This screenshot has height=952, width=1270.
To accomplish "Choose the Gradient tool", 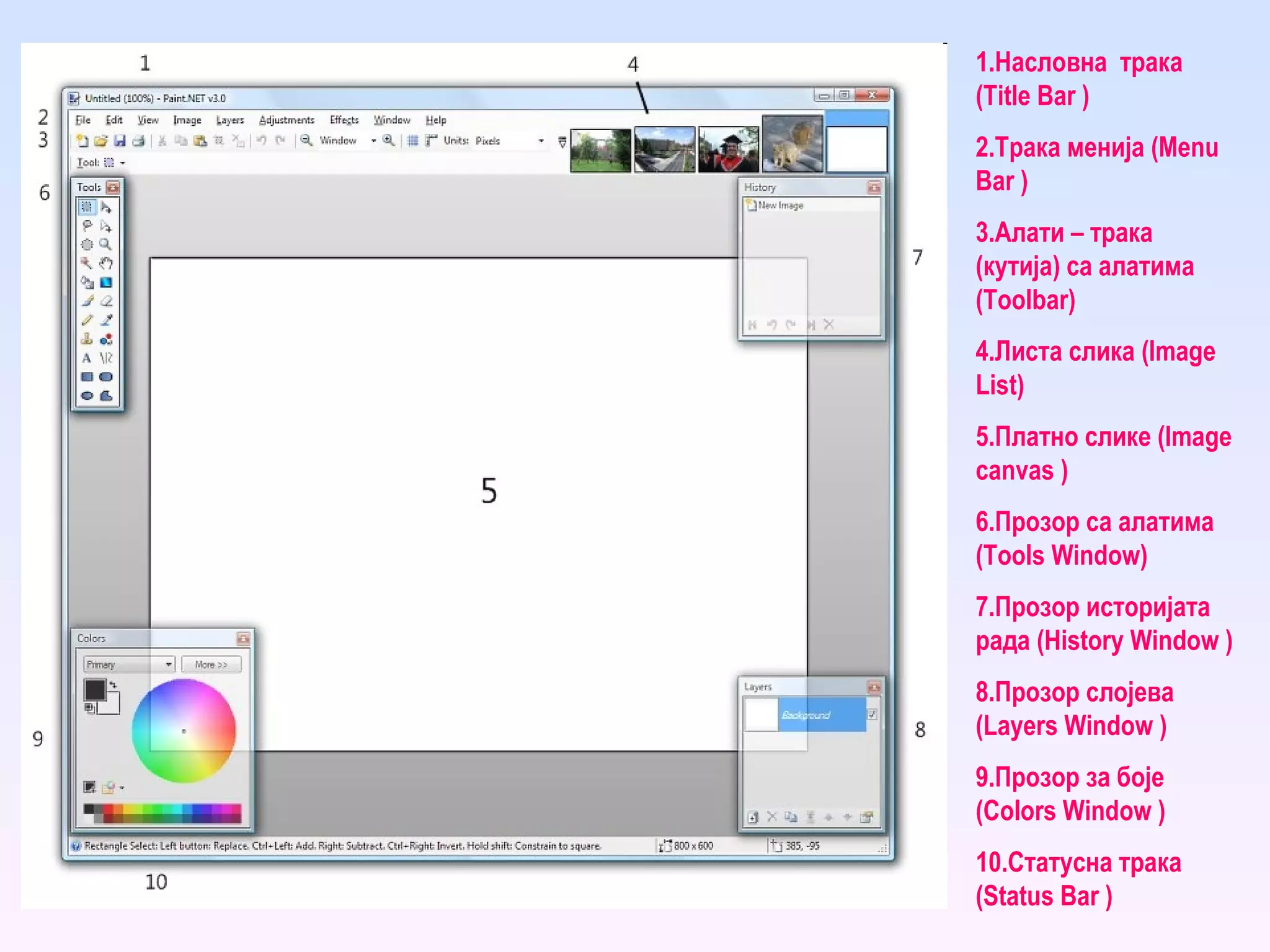I will [107, 283].
